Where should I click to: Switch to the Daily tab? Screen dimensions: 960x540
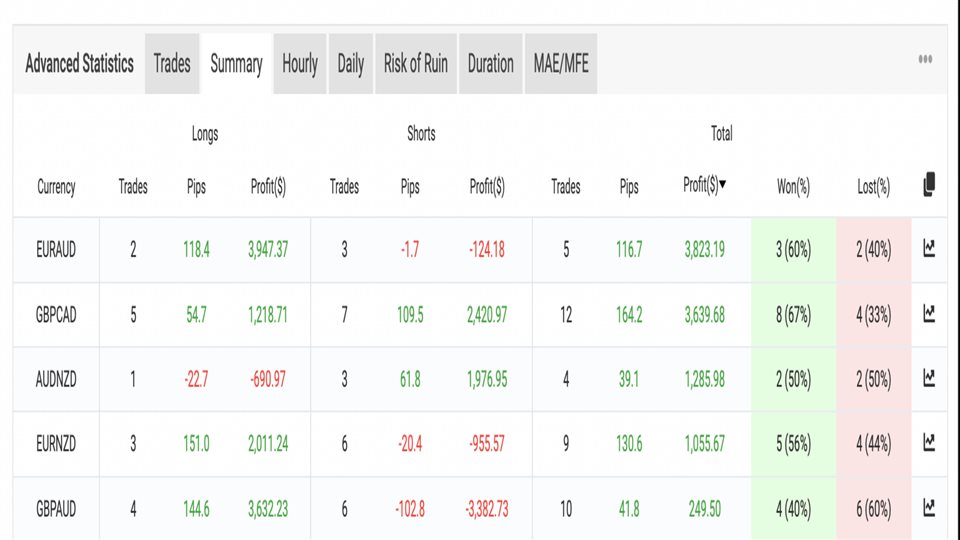351,64
